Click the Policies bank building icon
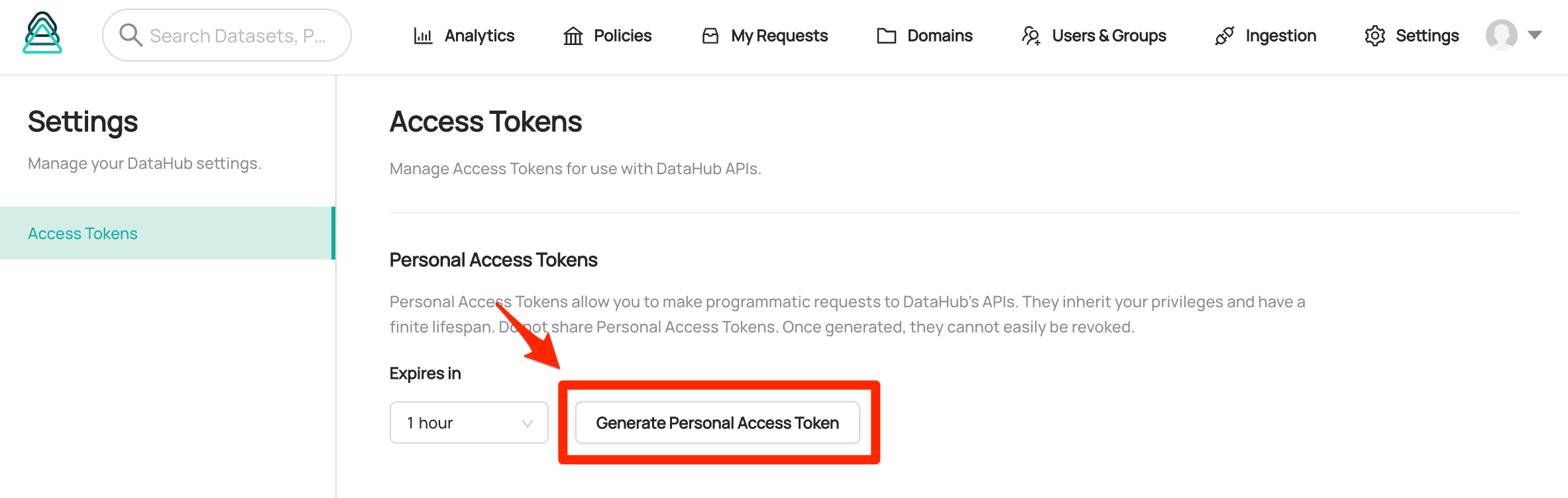 coord(573,36)
